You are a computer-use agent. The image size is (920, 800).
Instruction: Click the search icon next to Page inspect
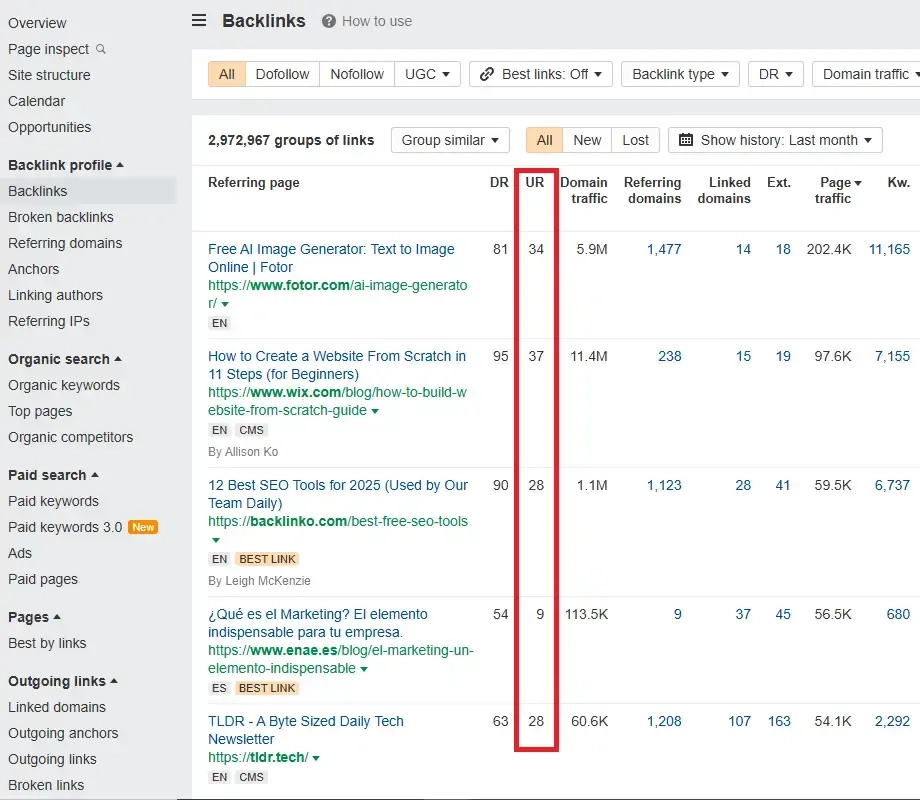click(100, 49)
